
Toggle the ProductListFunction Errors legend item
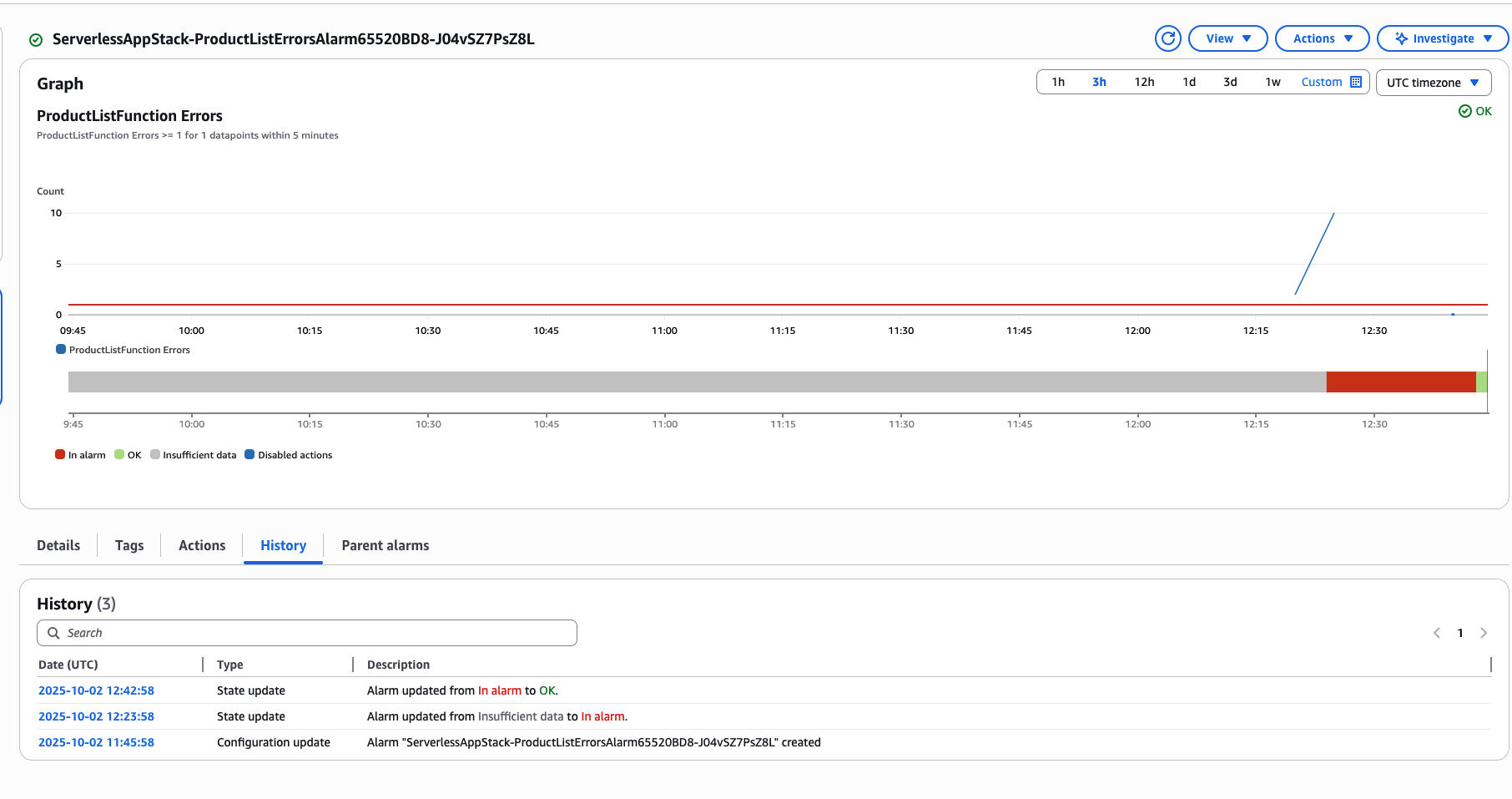tap(123, 350)
